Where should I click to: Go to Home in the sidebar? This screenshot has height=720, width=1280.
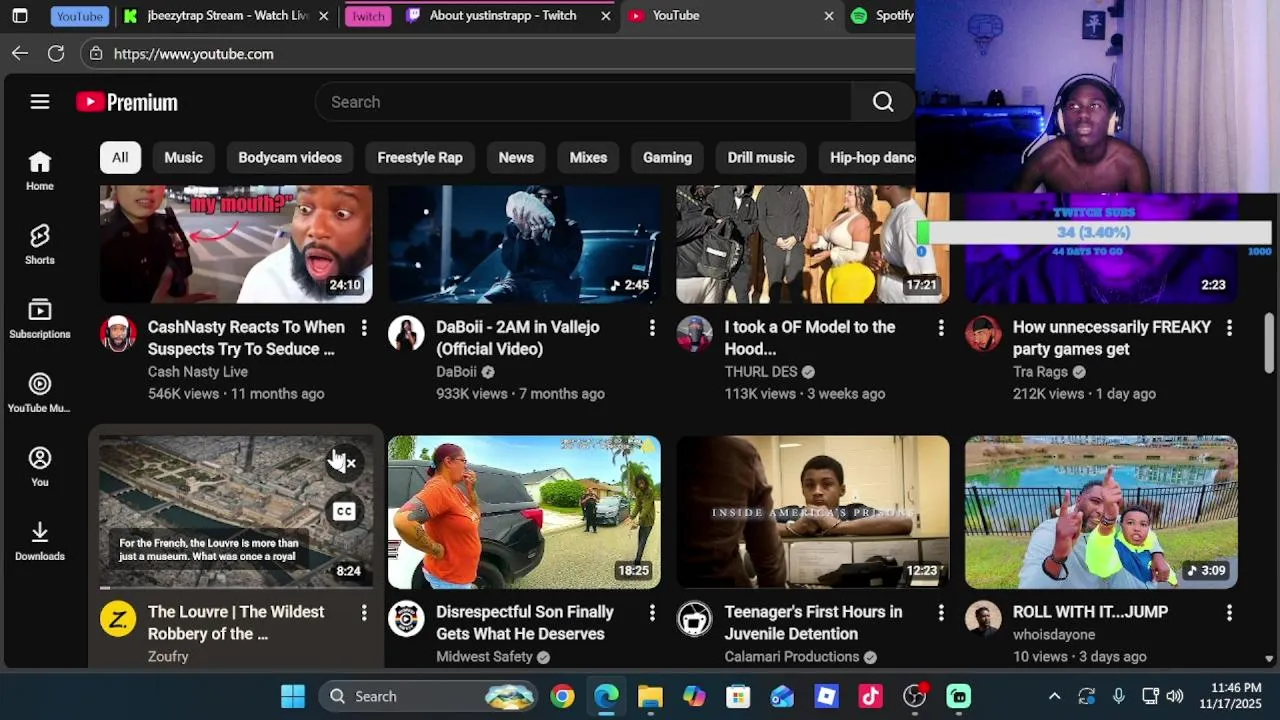tap(40, 171)
